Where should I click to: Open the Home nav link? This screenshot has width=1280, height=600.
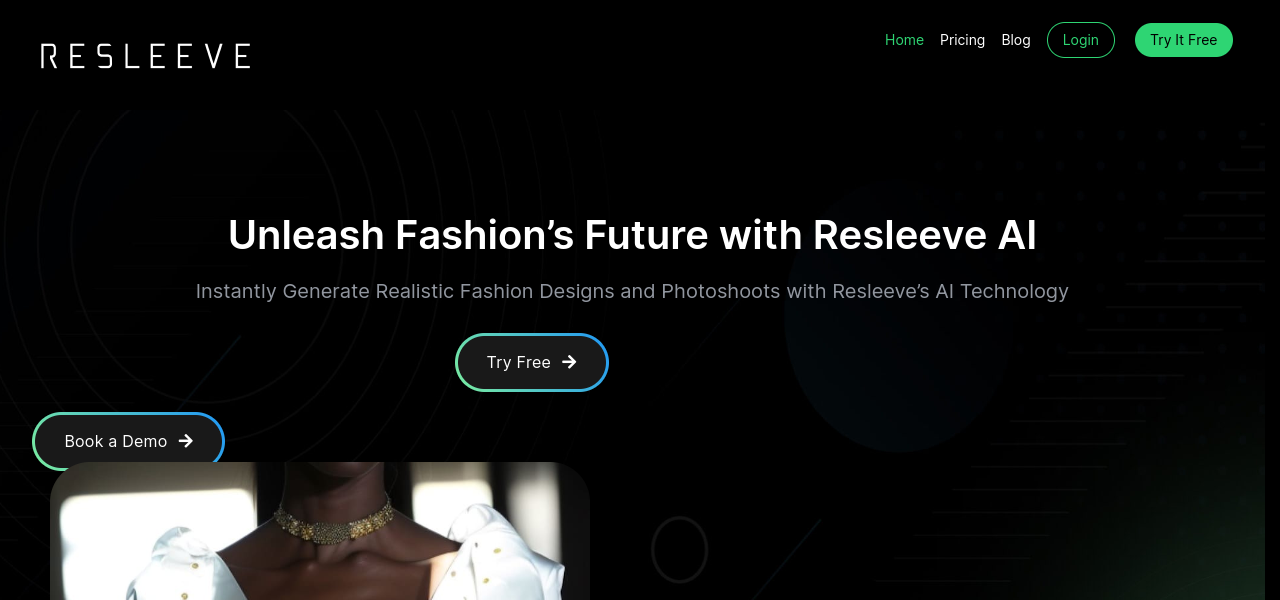904,40
